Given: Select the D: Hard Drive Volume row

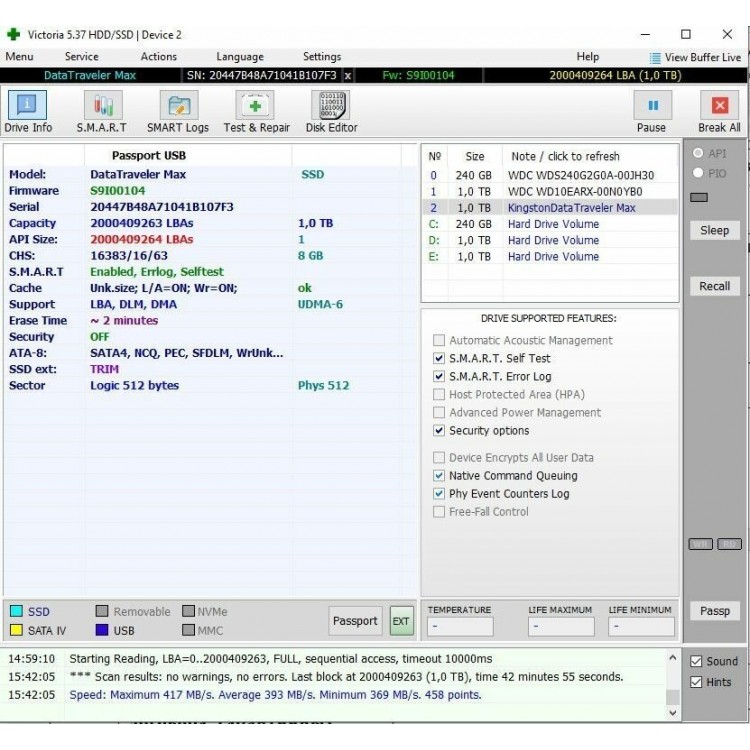Looking at the screenshot, I should coord(550,241).
